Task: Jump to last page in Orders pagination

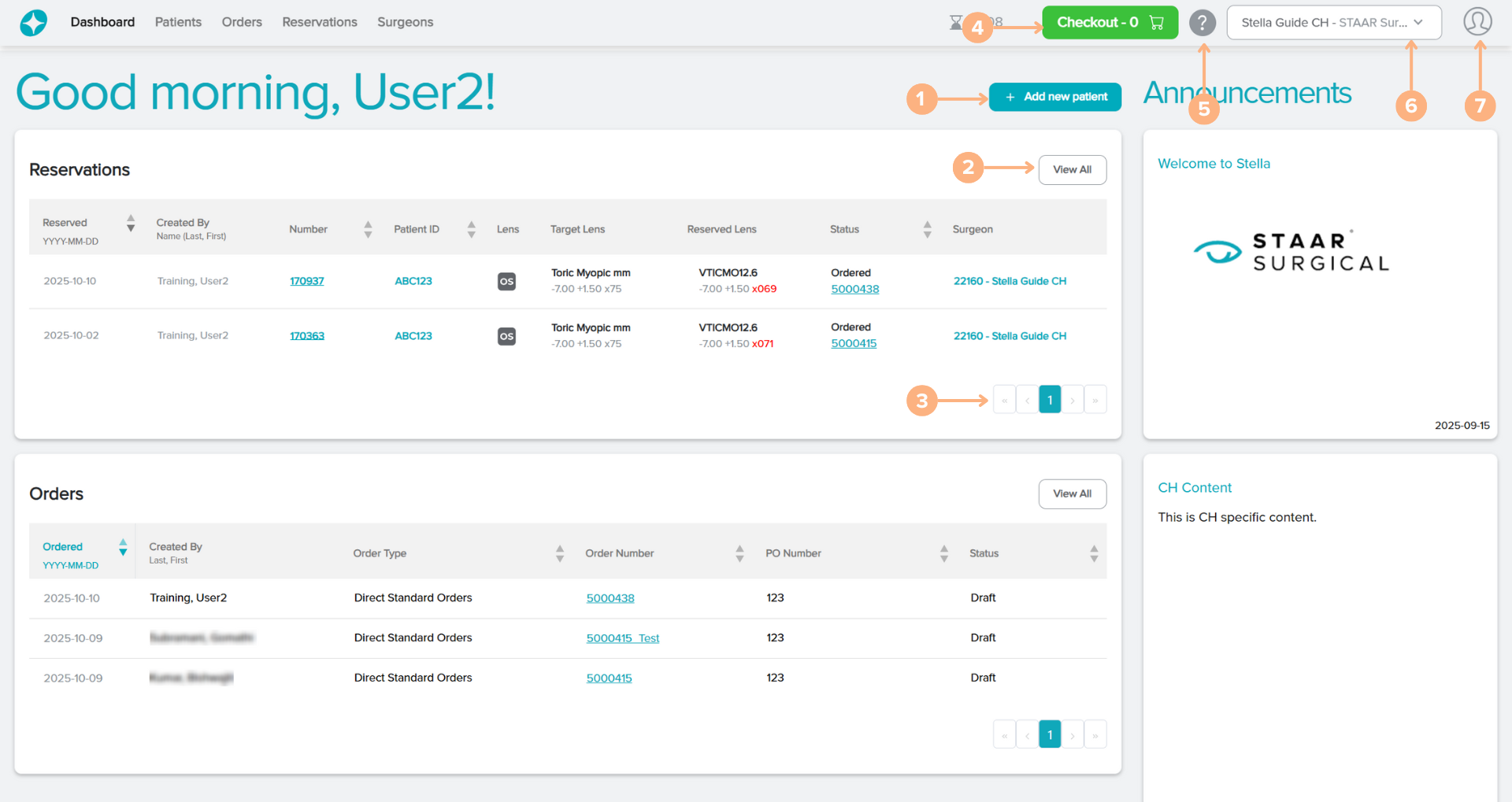Action: [1095, 735]
